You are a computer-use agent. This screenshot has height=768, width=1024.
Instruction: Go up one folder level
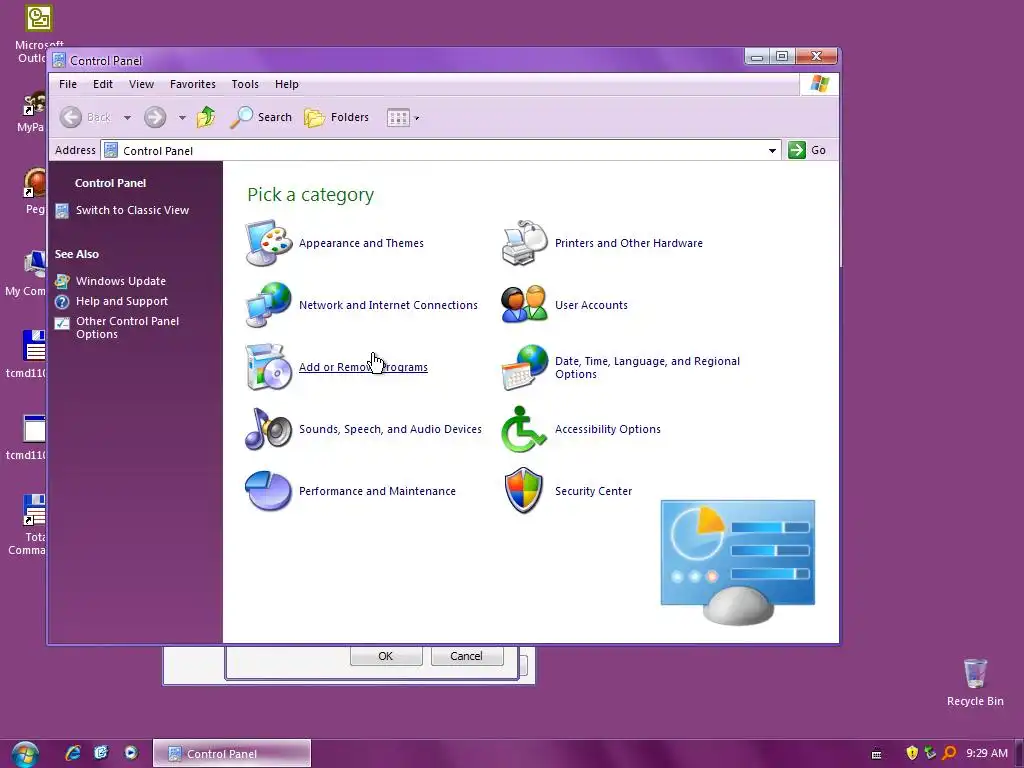tap(206, 118)
